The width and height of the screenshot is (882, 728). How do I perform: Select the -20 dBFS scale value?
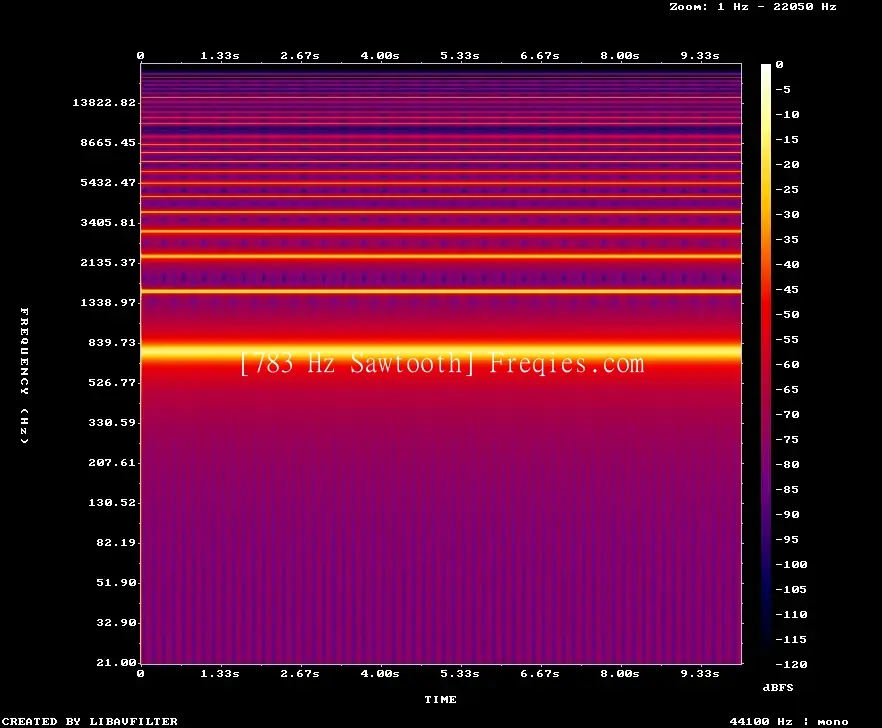click(x=787, y=164)
